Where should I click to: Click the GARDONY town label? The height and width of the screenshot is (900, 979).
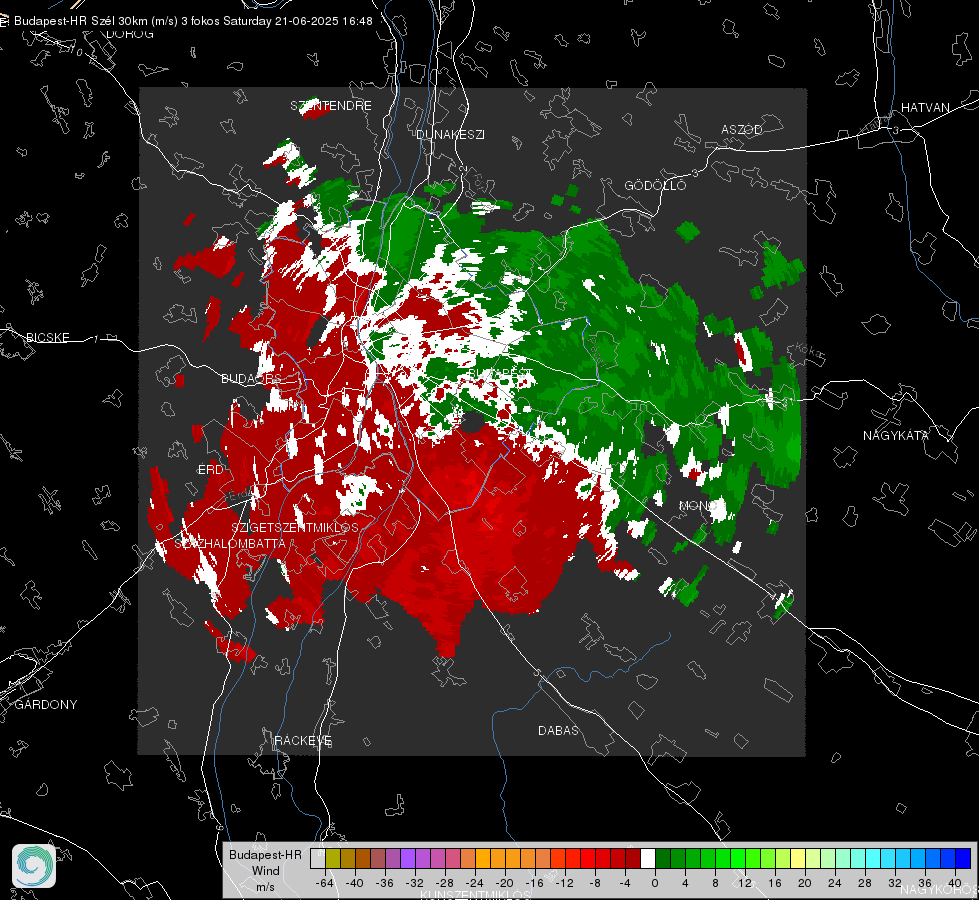(x=46, y=705)
